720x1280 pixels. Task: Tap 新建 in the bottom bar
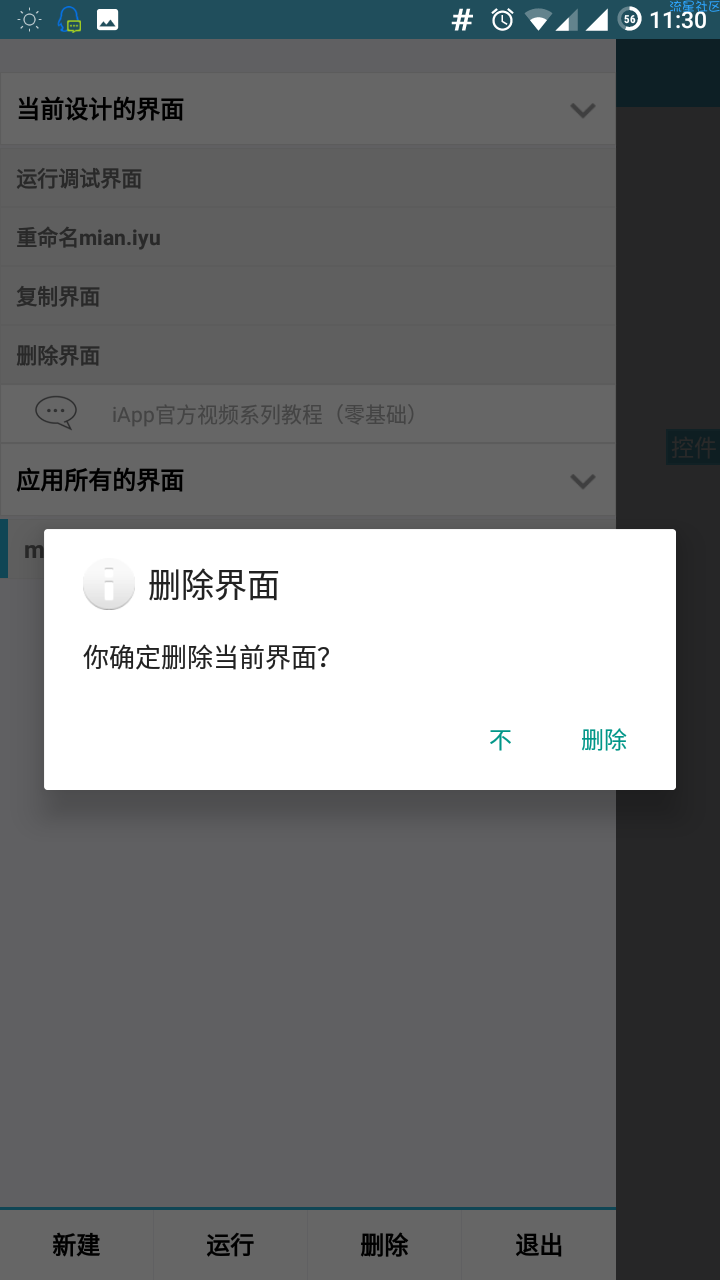tap(77, 1245)
